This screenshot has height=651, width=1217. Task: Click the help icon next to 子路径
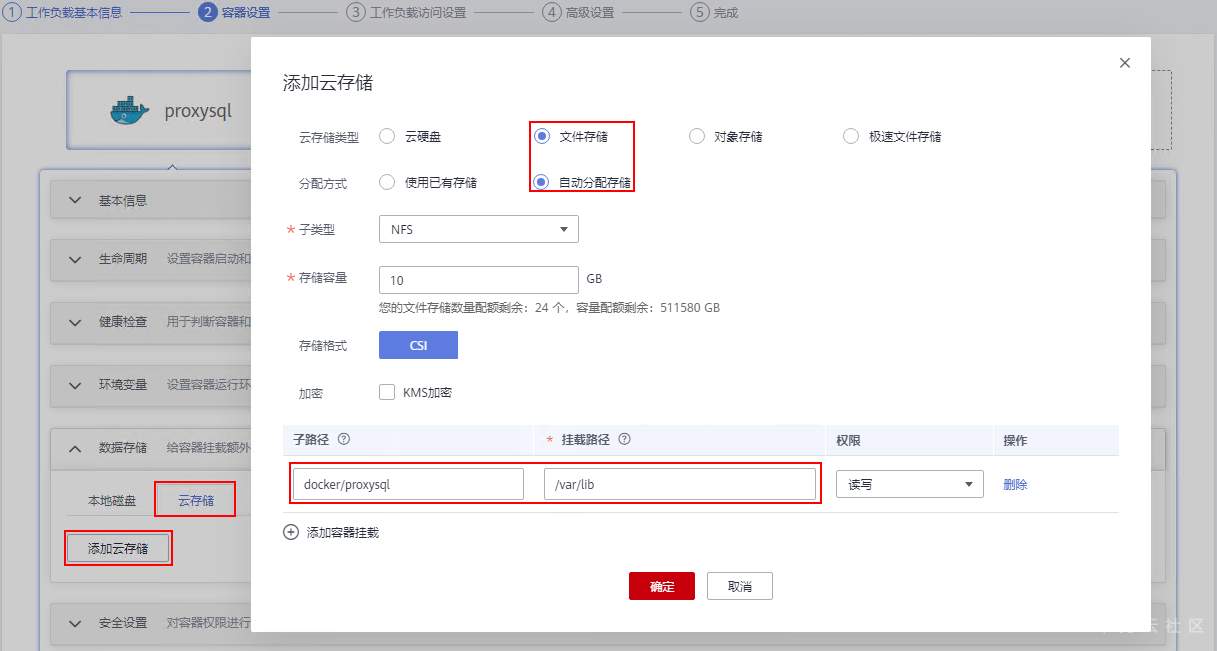[344, 439]
